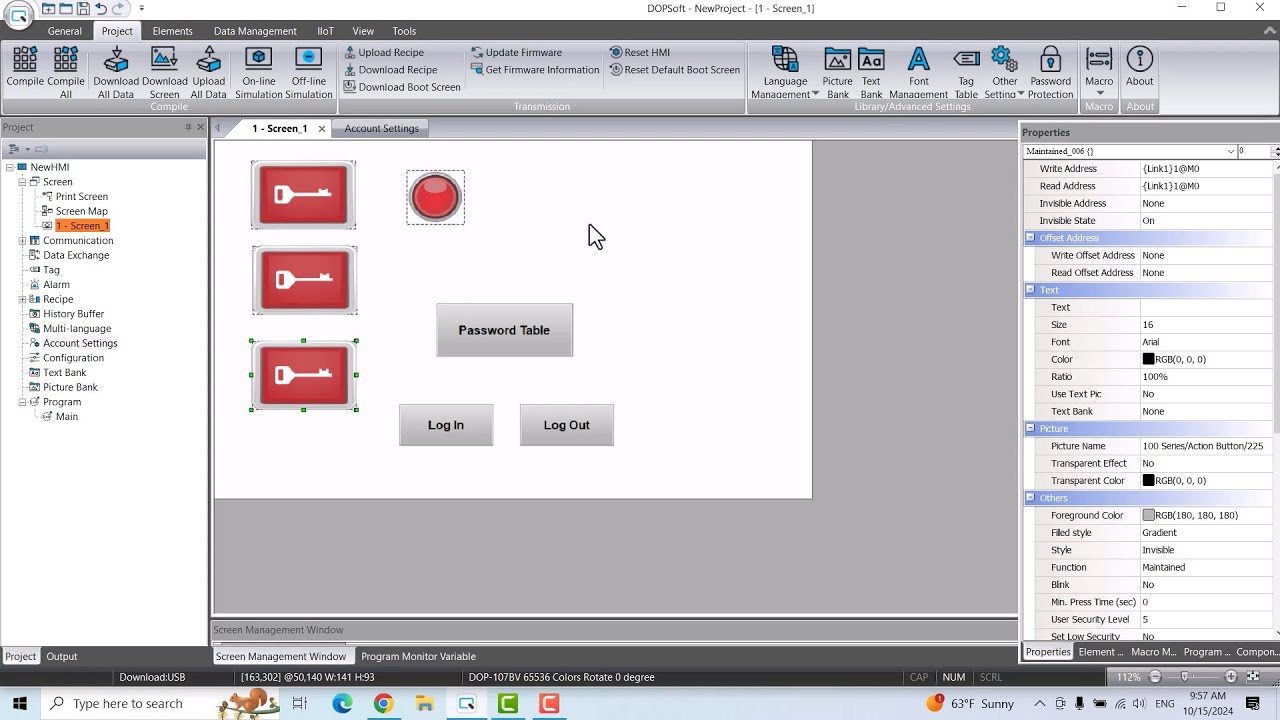Image resolution: width=1280 pixels, height=720 pixels.
Task: Collapse the Program tree node
Action: pyautogui.click(x=22, y=402)
